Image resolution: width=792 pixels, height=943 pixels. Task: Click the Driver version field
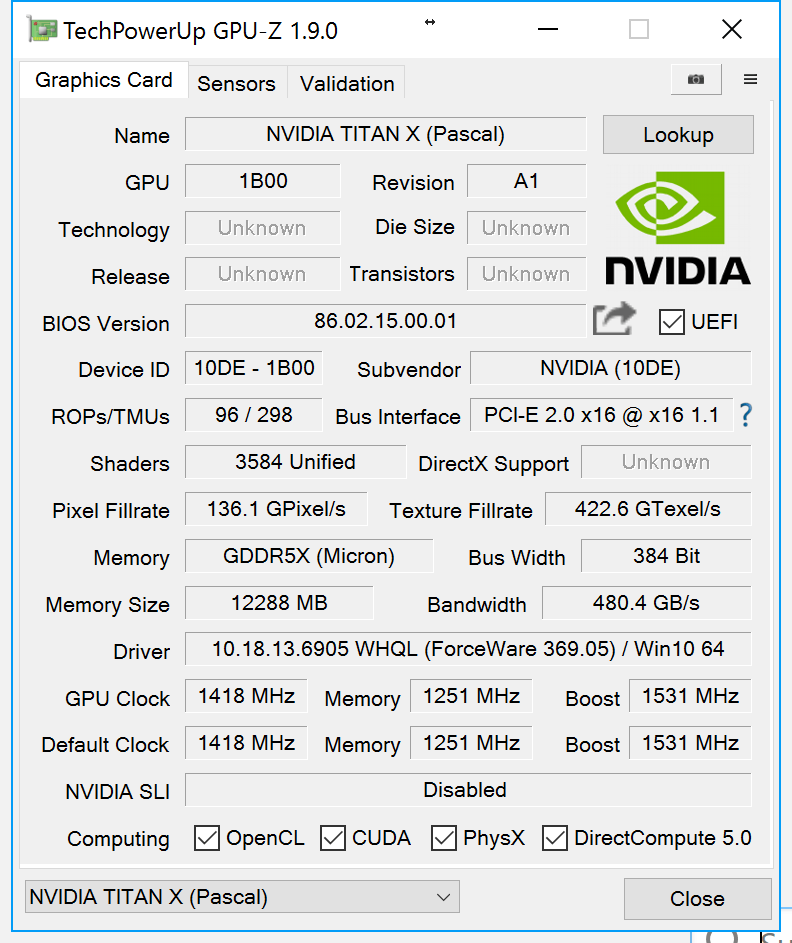pos(467,649)
